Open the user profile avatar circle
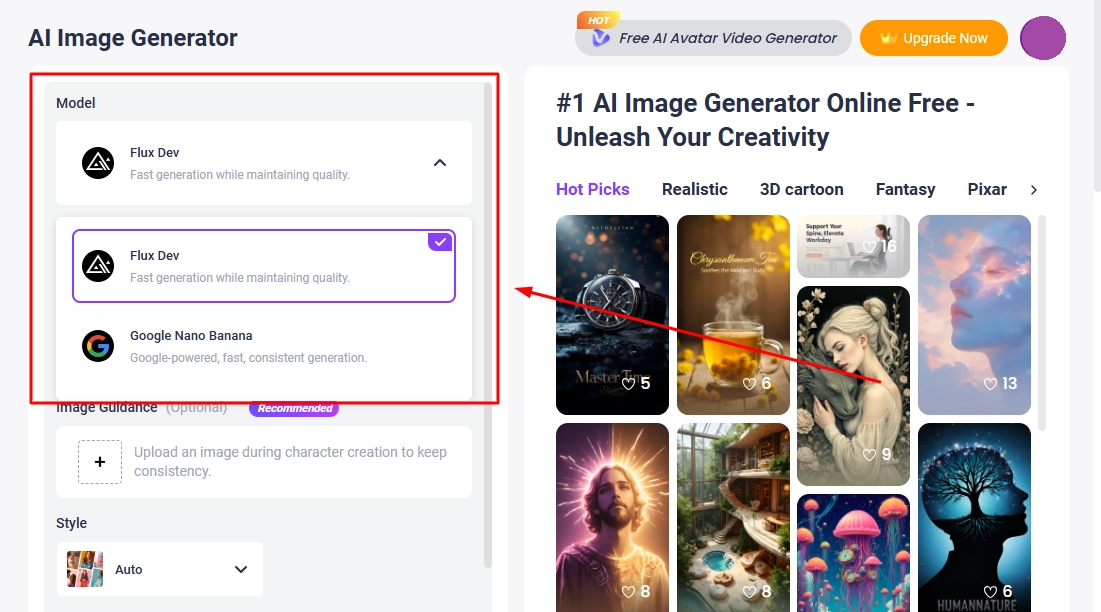 1043,38
